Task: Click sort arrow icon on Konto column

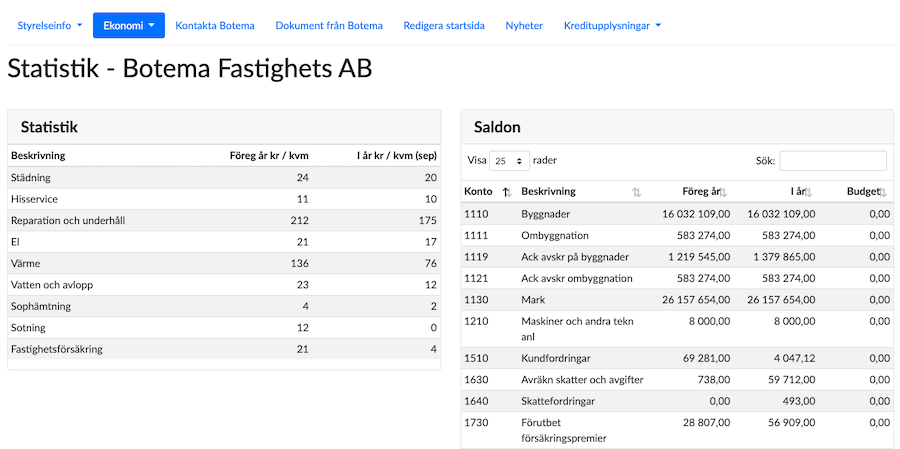Action: click(506, 192)
